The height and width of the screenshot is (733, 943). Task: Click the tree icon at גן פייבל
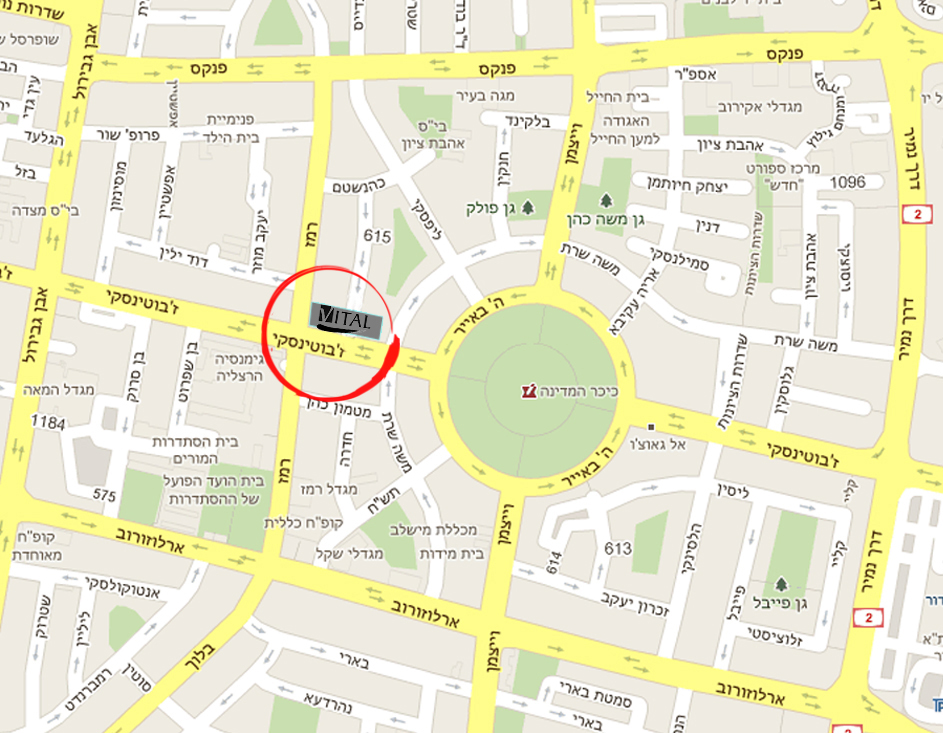point(781,583)
